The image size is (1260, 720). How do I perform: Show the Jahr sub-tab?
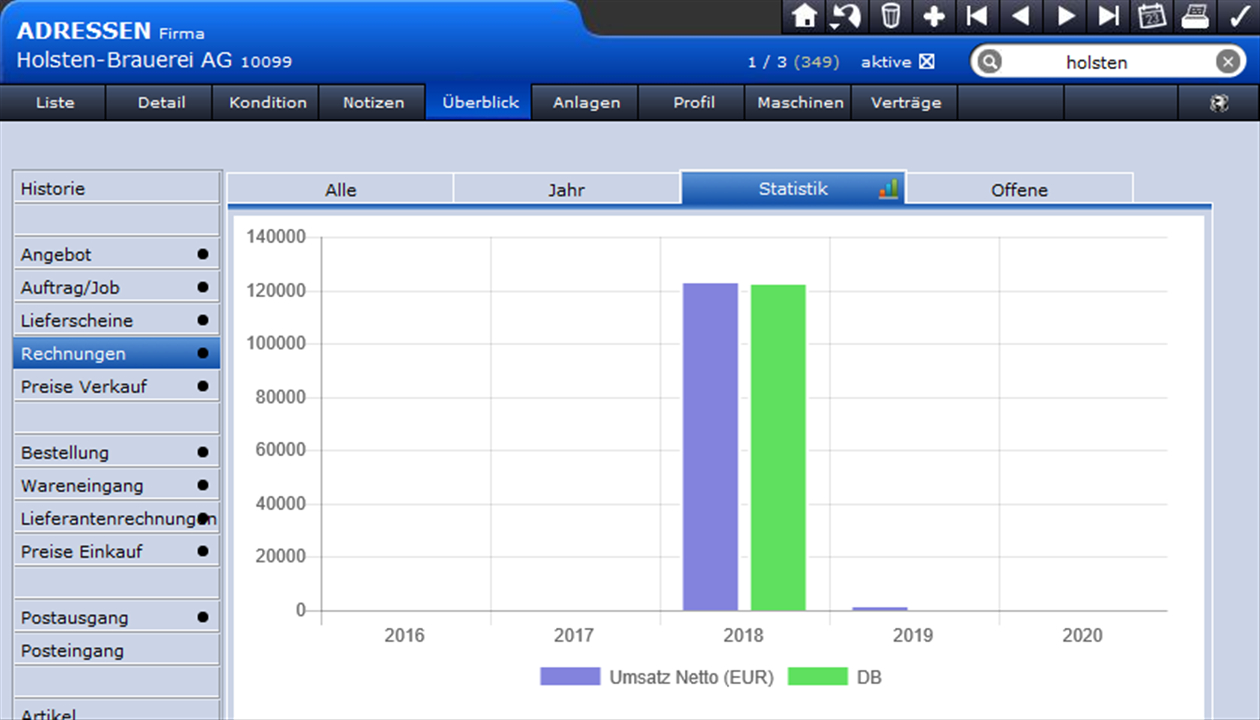point(566,189)
